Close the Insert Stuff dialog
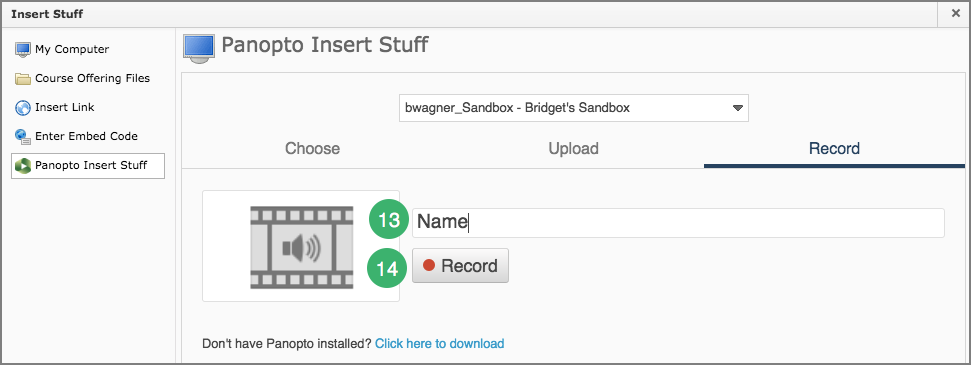This screenshot has height=365, width=971. pyautogui.click(x=956, y=14)
